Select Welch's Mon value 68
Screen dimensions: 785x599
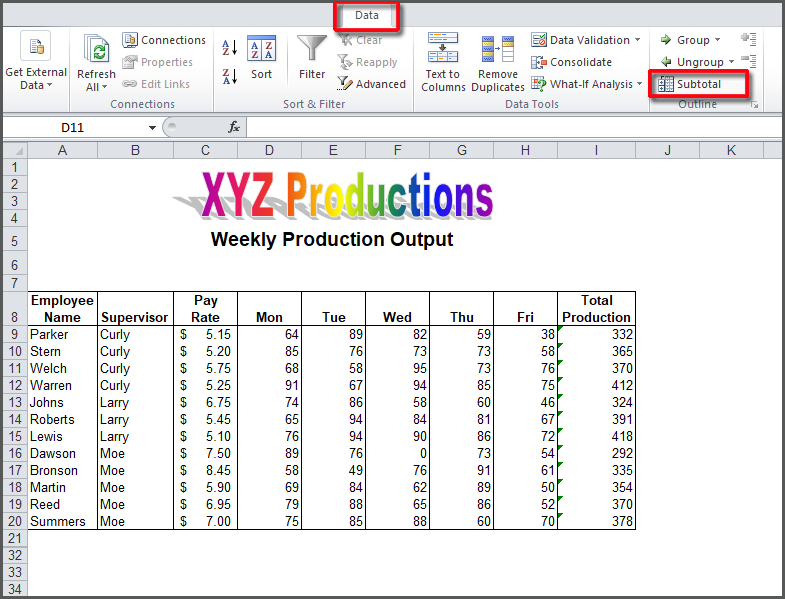(269, 369)
